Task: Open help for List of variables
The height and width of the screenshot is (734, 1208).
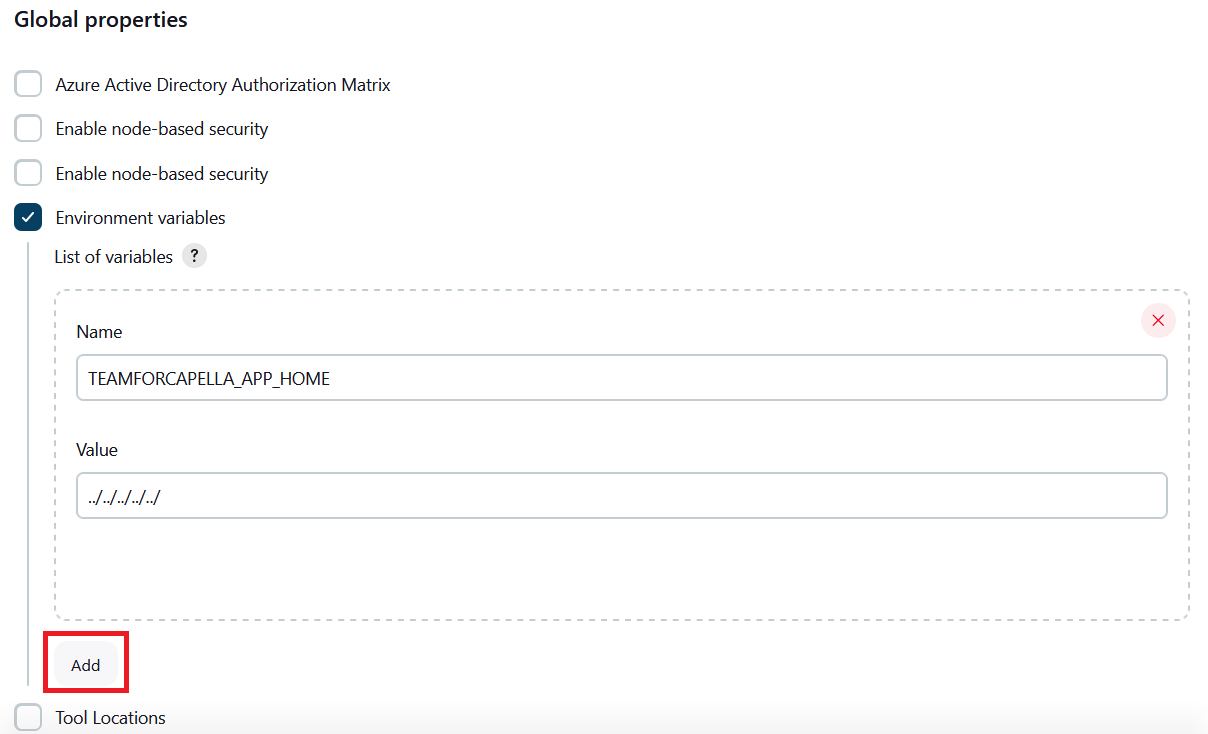Action: coord(195,257)
